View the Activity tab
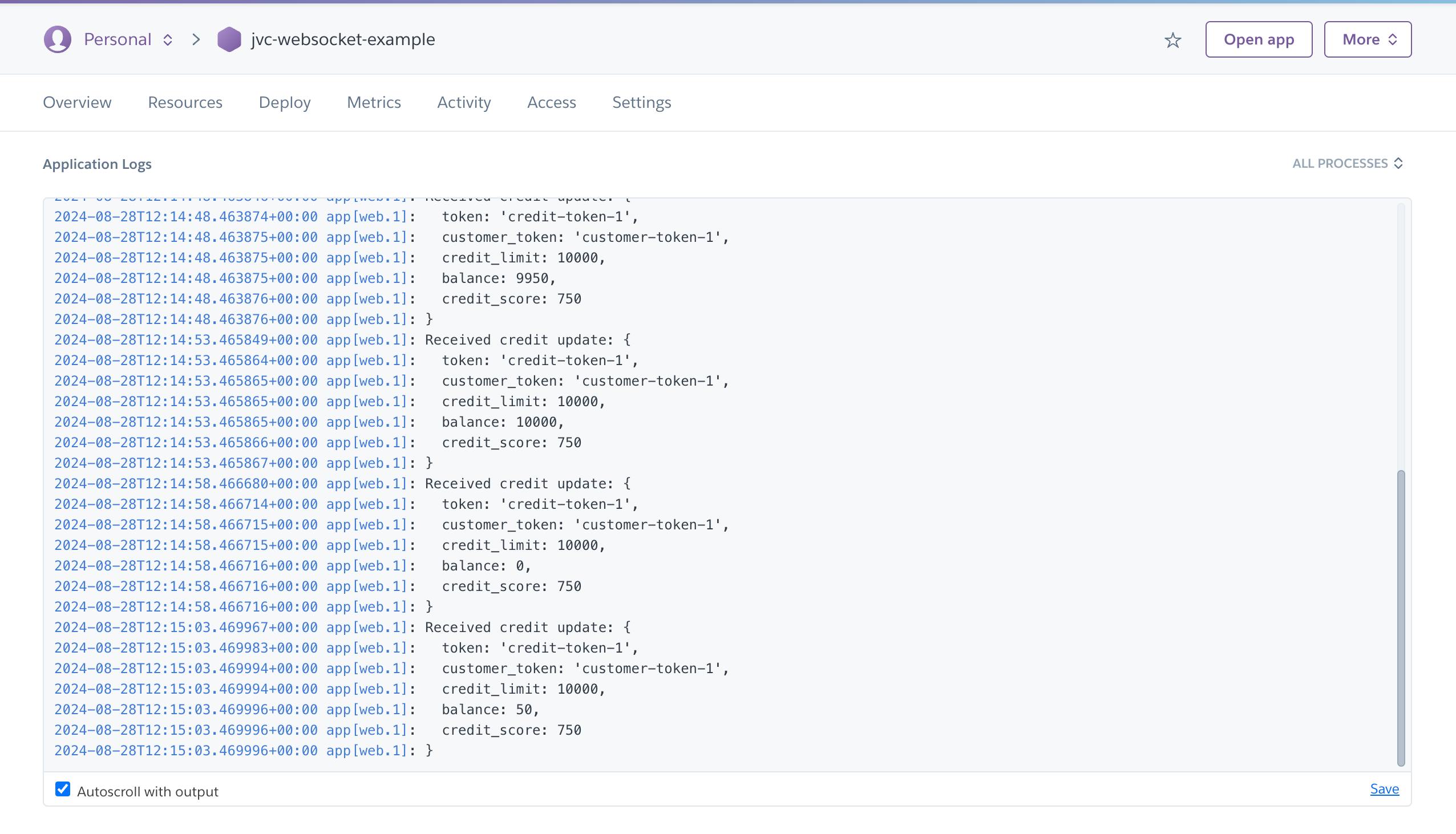This screenshot has width=1456, height=834. tap(464, 103)
